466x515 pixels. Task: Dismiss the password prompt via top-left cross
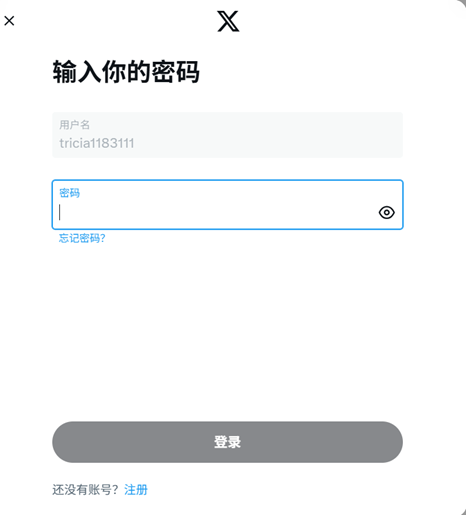[x=9, y=21]
